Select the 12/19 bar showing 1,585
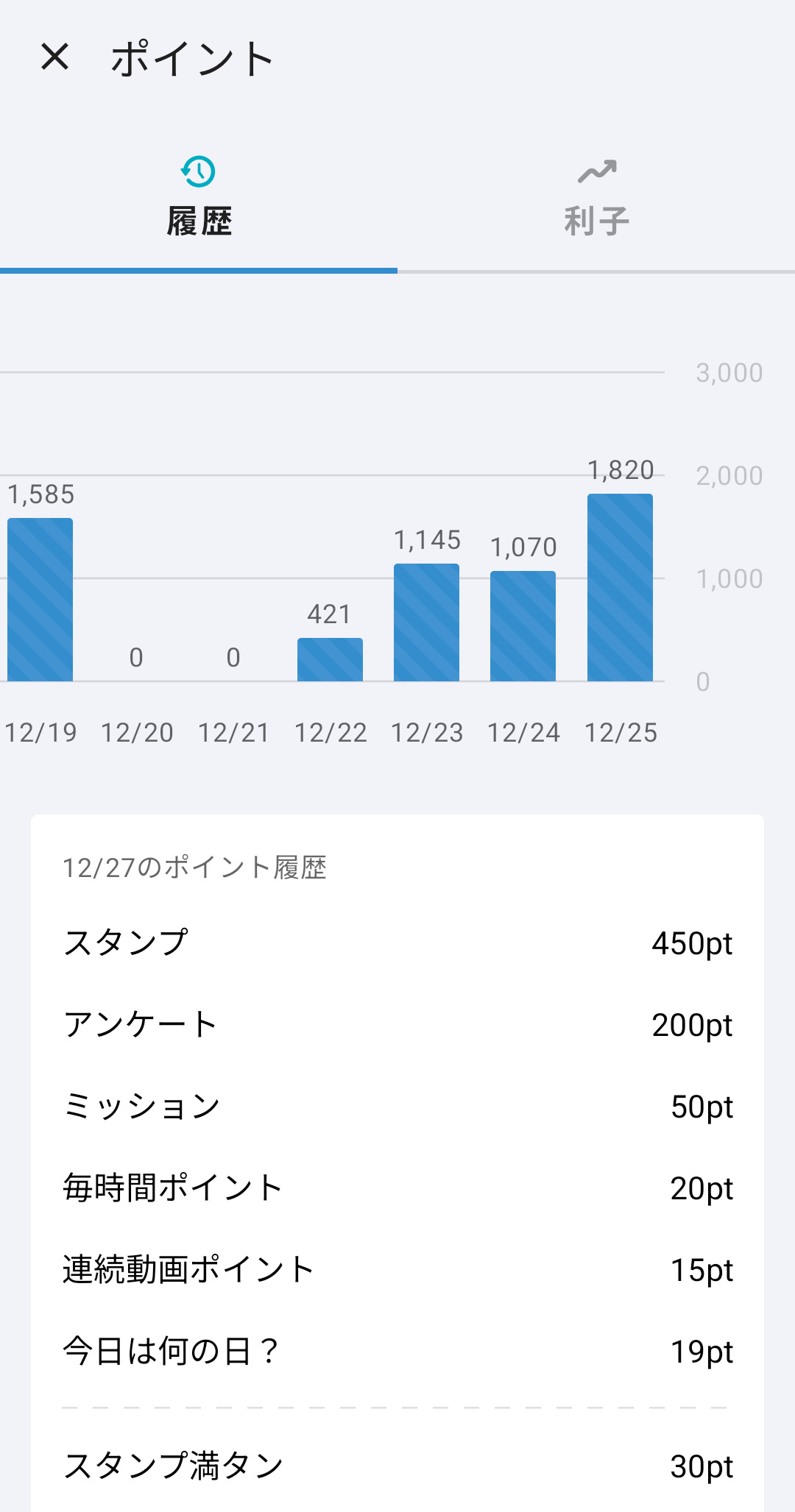 click(40, 600)
